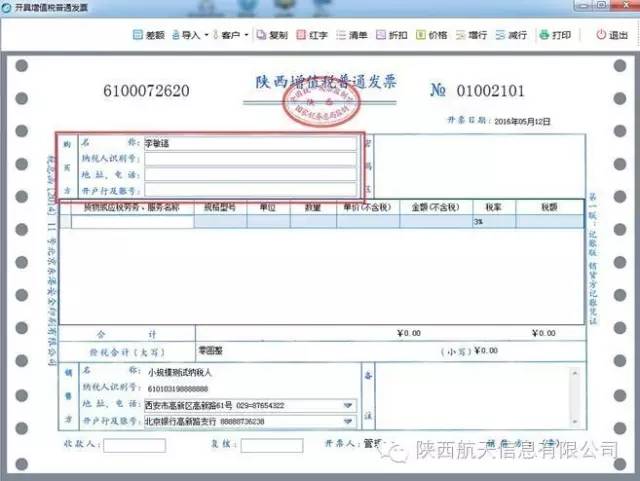
Task: Click the remarks scrollbar up arrow
Action: [575, 372]
